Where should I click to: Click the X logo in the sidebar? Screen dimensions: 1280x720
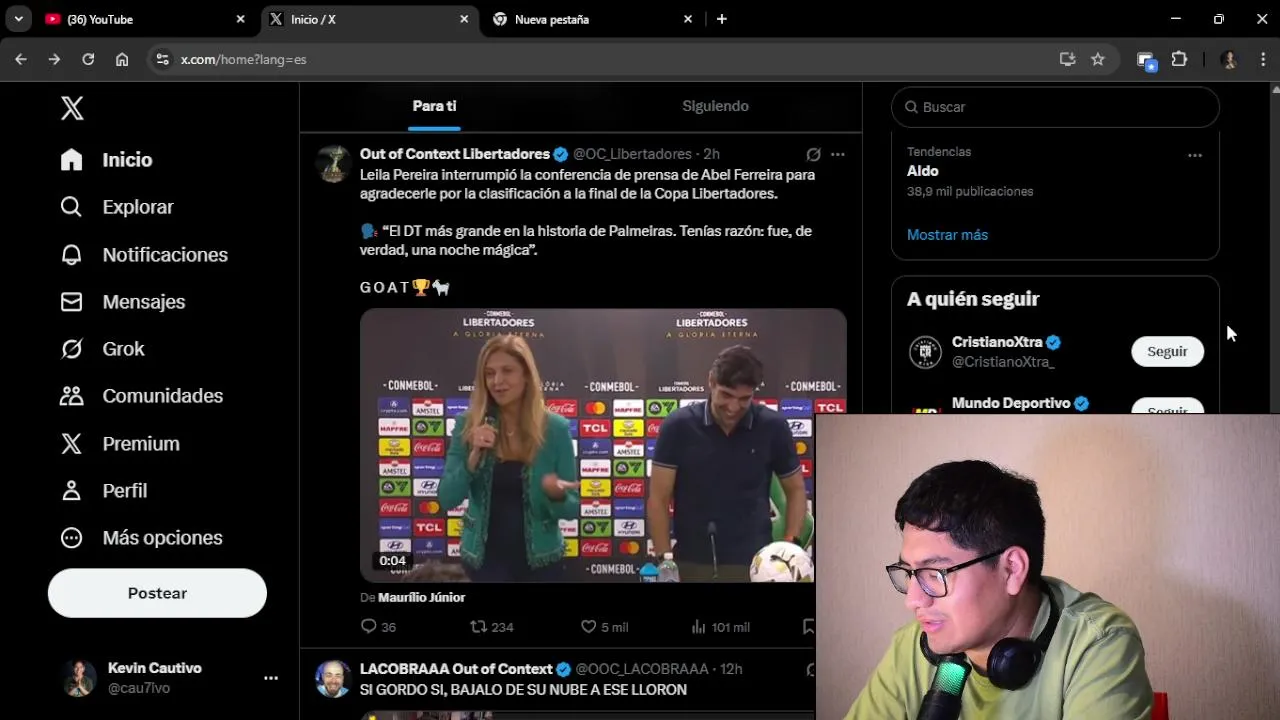[x=72, y=108]
